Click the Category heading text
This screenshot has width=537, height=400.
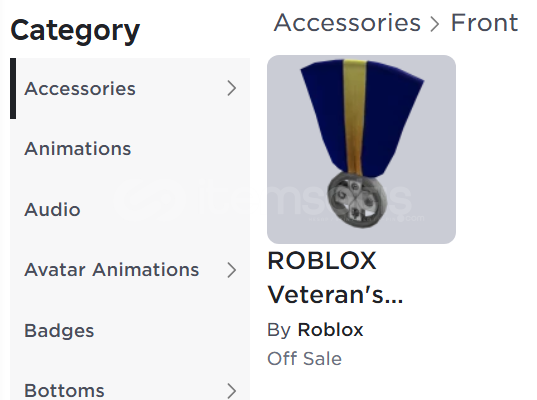(75, 31)
